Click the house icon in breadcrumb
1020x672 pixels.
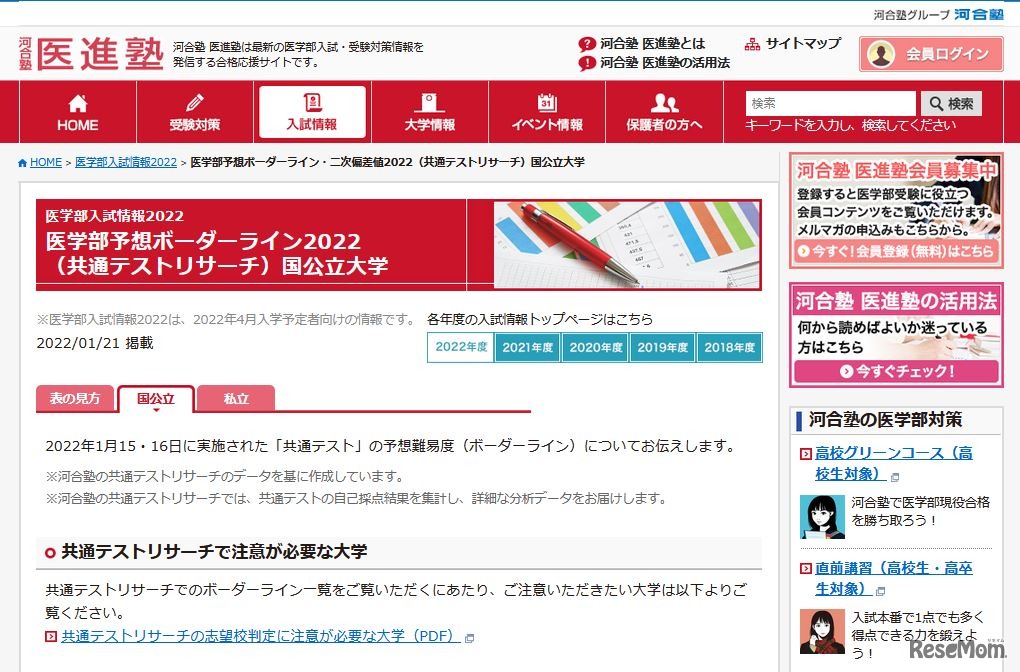(23, 163)
